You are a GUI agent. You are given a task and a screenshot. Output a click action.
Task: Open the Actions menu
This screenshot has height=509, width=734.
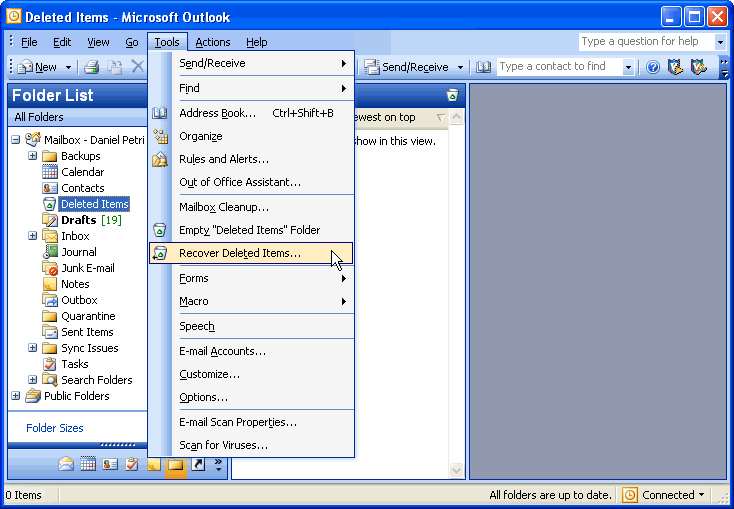(213, 42)
